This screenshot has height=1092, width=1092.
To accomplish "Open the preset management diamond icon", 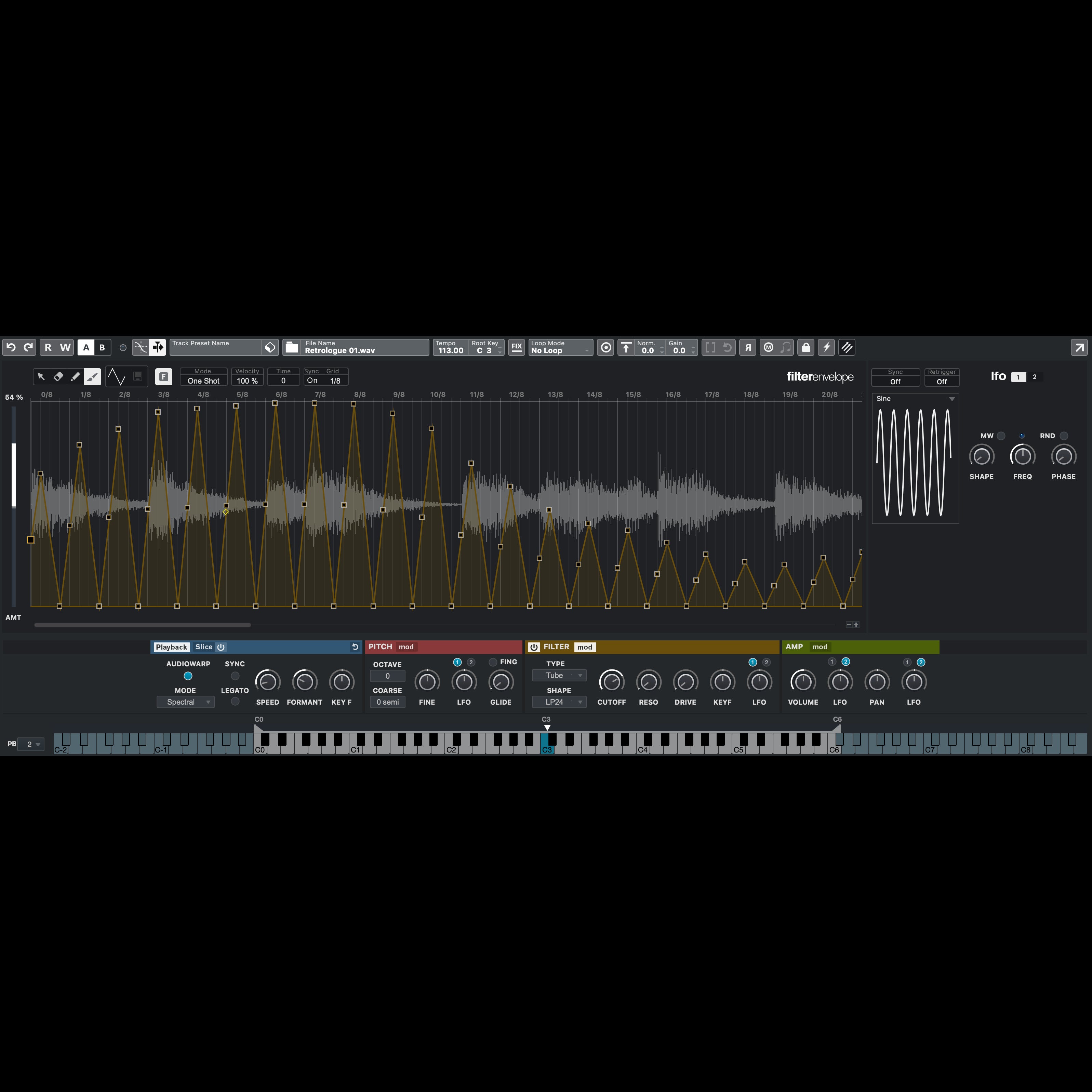I will click(x=270, y=347).
